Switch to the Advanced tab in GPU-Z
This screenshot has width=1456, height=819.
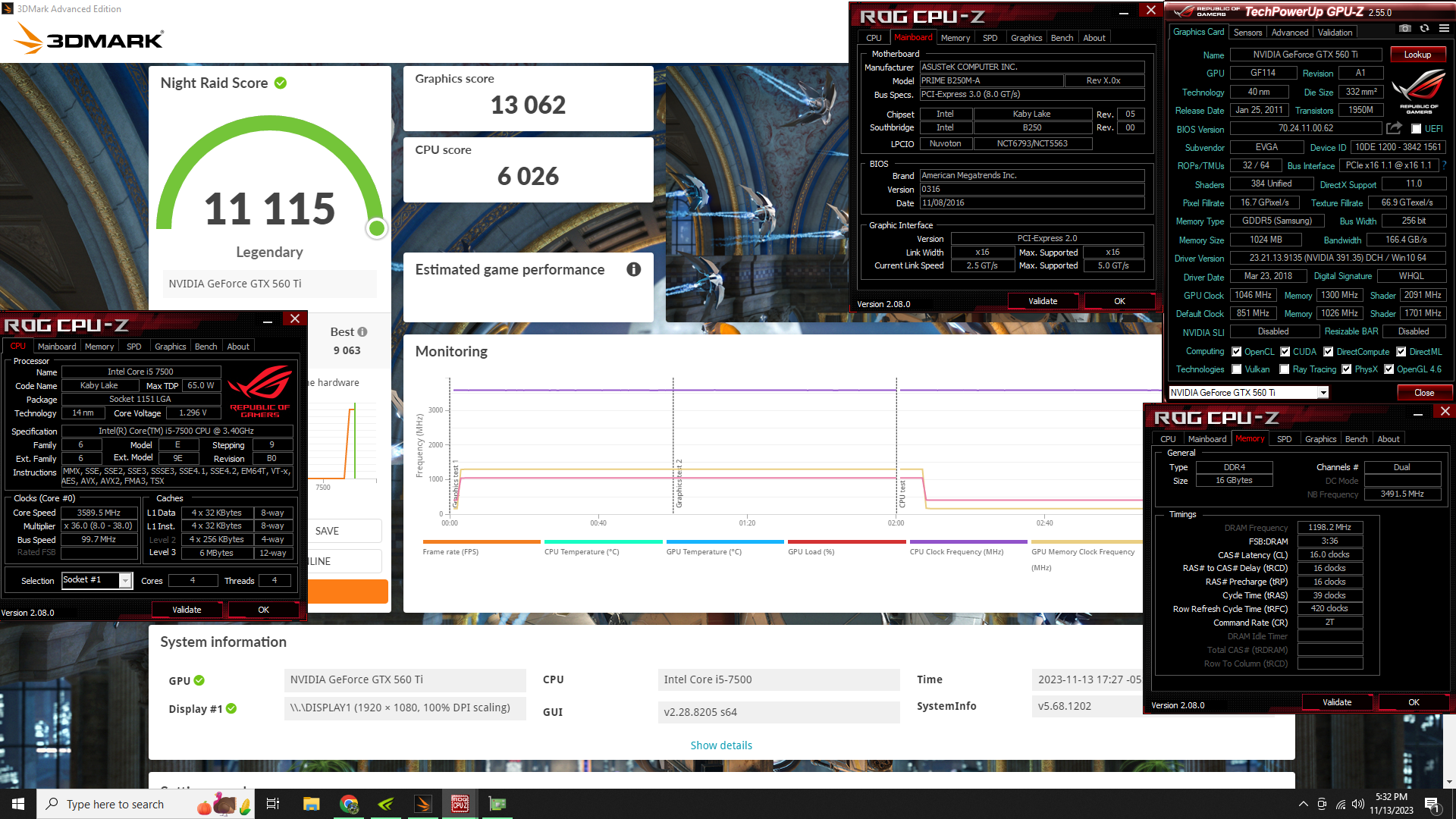pyautogui.click(x=1290, y=33)
